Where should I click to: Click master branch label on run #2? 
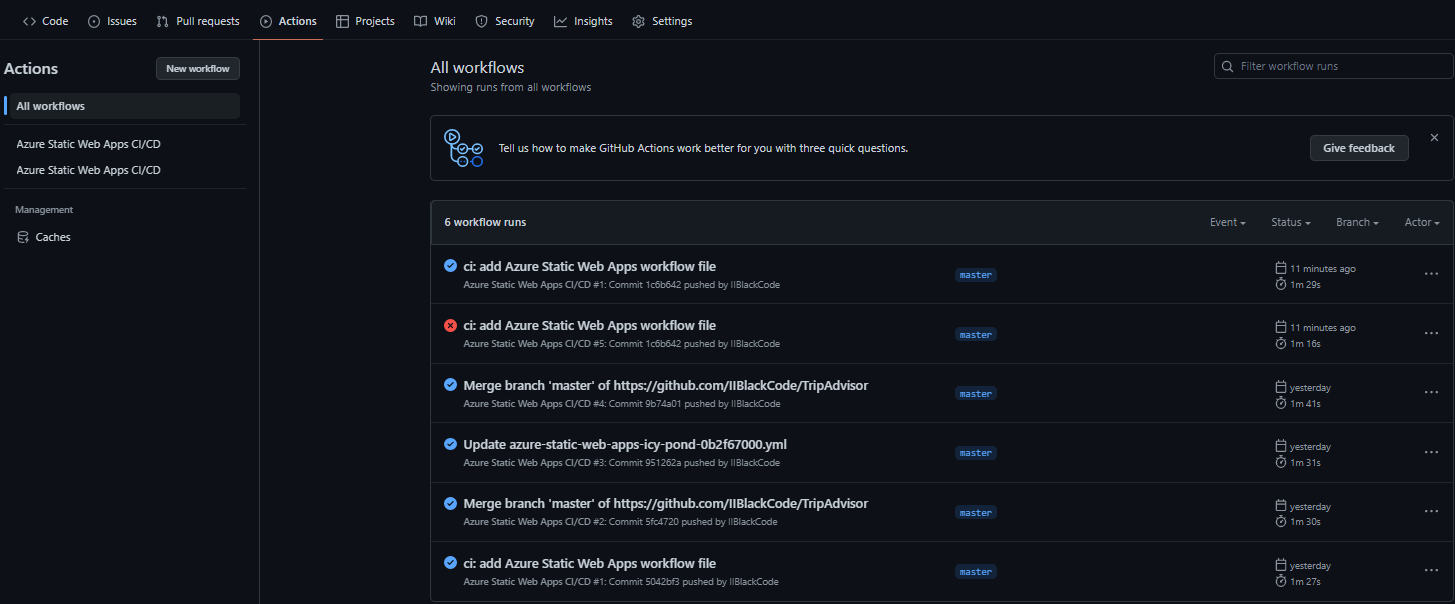pos(976,513)
